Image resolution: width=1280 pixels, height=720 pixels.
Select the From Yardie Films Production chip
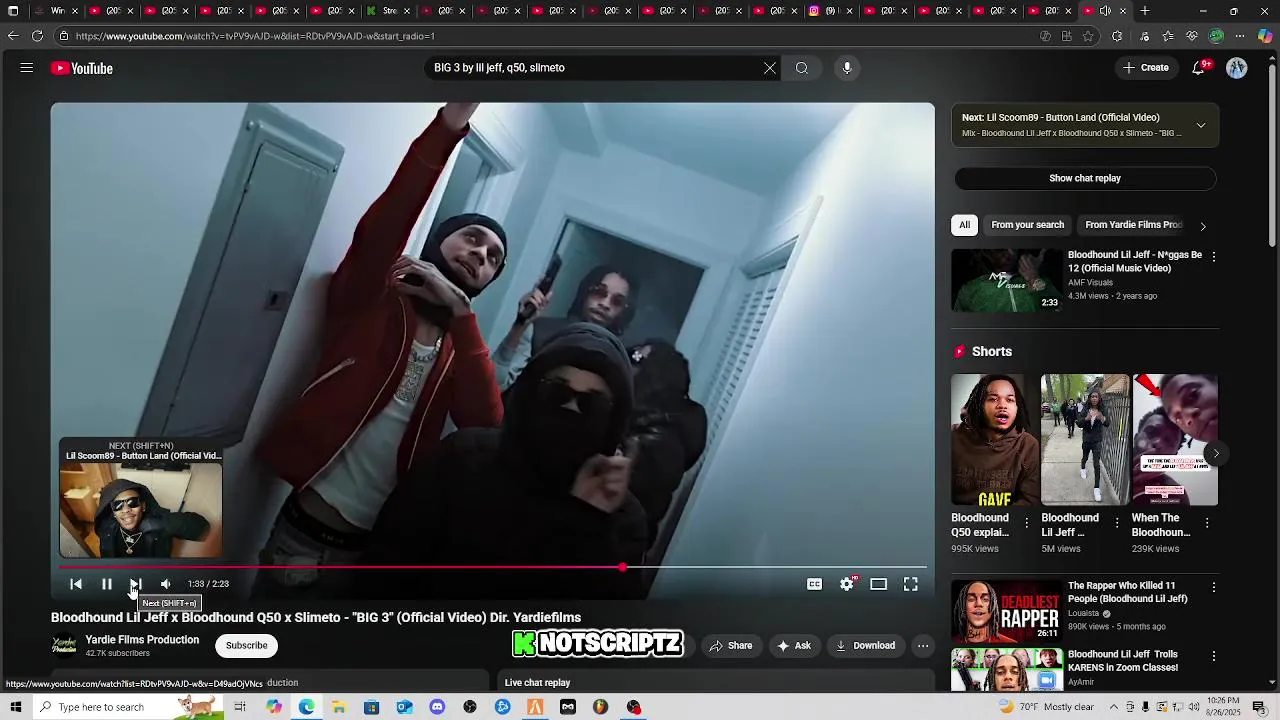tap(1134, 225)
